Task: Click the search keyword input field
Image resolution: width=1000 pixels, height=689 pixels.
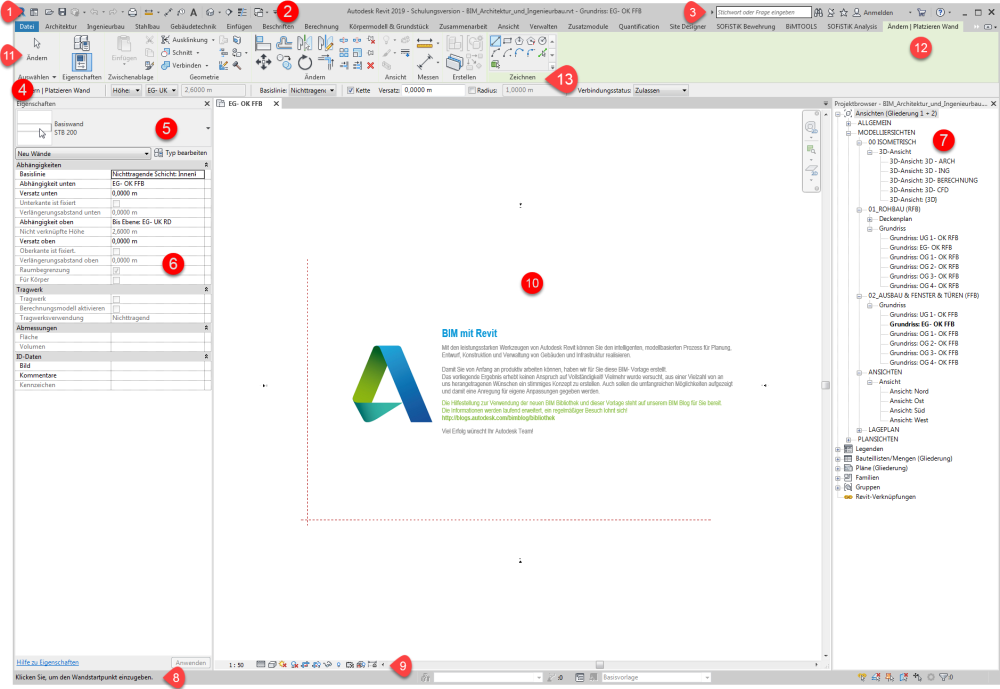Action: click(763, 12)
